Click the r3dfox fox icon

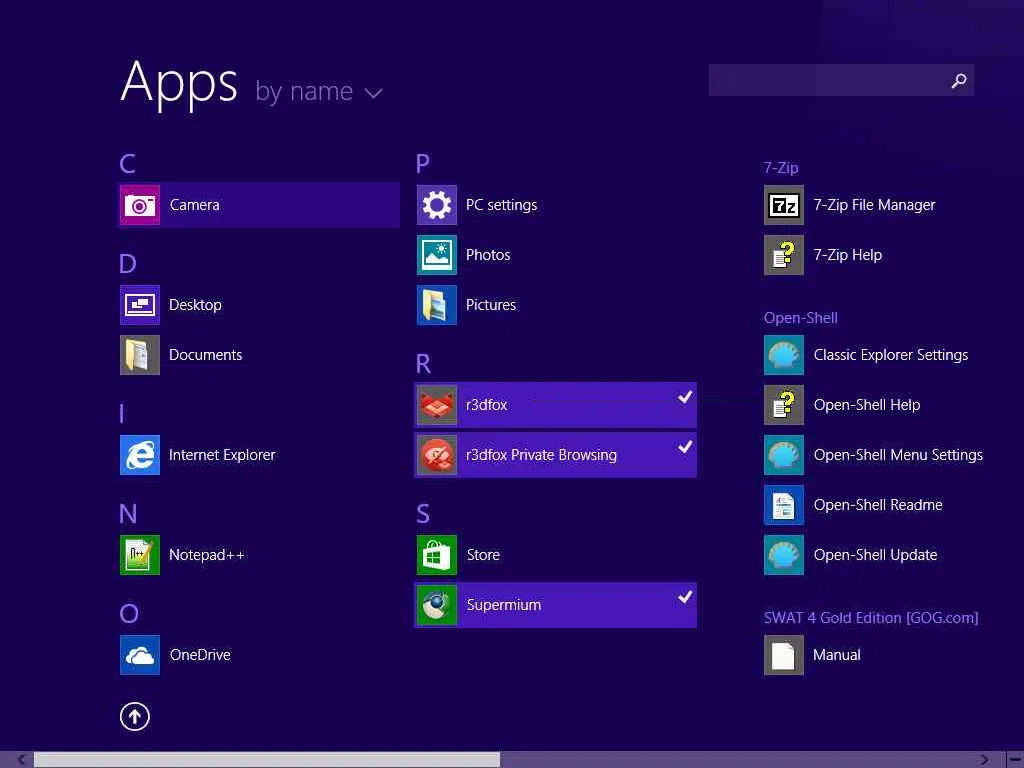pyautogui.click(x=437, y=405)
